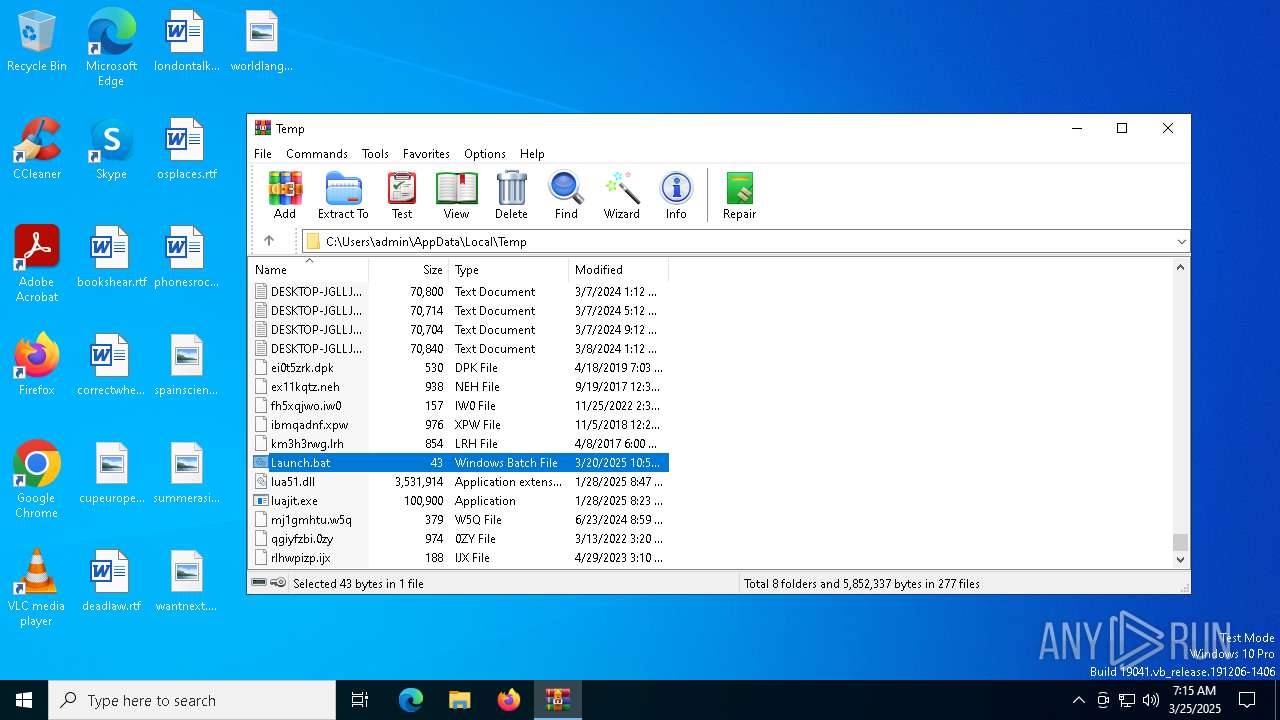Image resolution: width=1280 pixels, height=720 pixels.
Task: Select ei0t5zrk.dpk file
Action: pyautogui.click(x=302, y=368)
